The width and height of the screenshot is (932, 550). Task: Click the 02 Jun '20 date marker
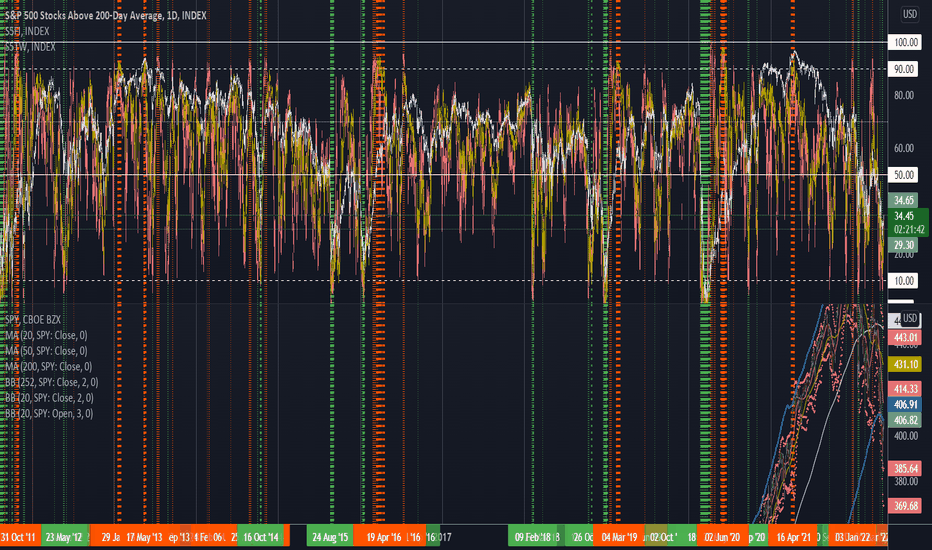[722, 538]
